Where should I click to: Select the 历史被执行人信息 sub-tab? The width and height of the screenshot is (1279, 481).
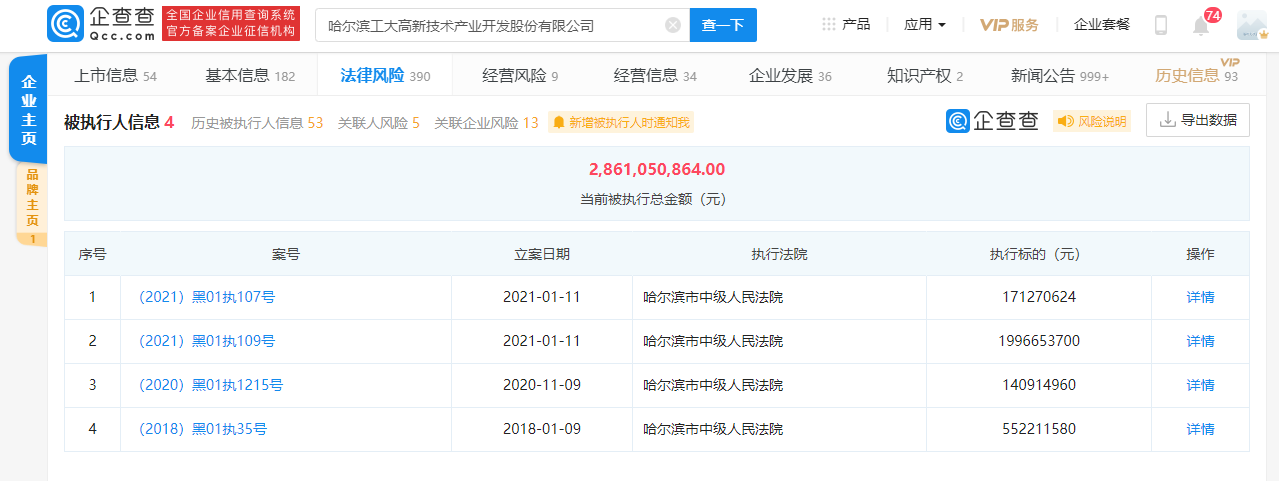[257, 123]
